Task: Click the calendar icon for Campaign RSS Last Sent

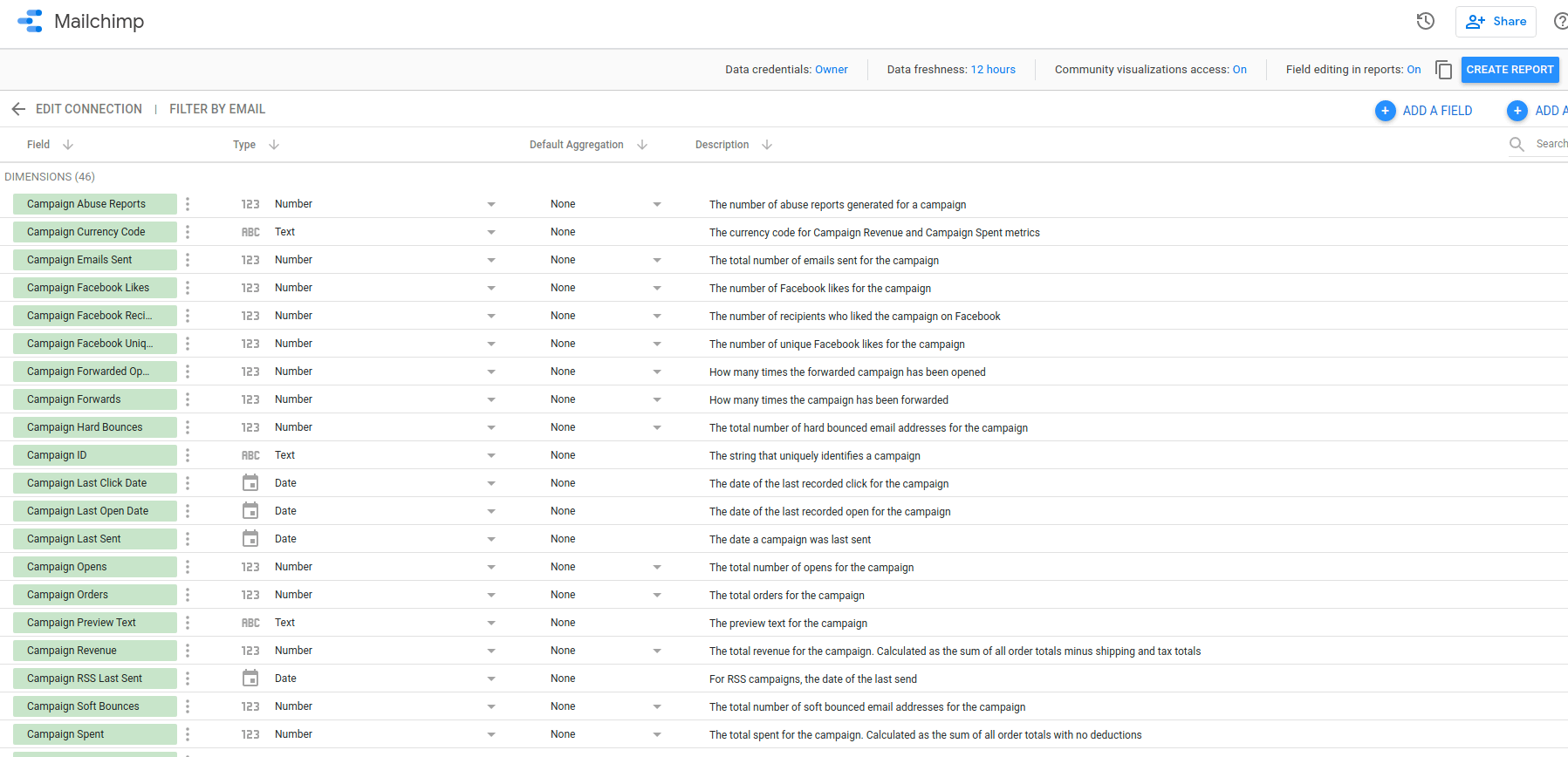Action: pos(250,679)
